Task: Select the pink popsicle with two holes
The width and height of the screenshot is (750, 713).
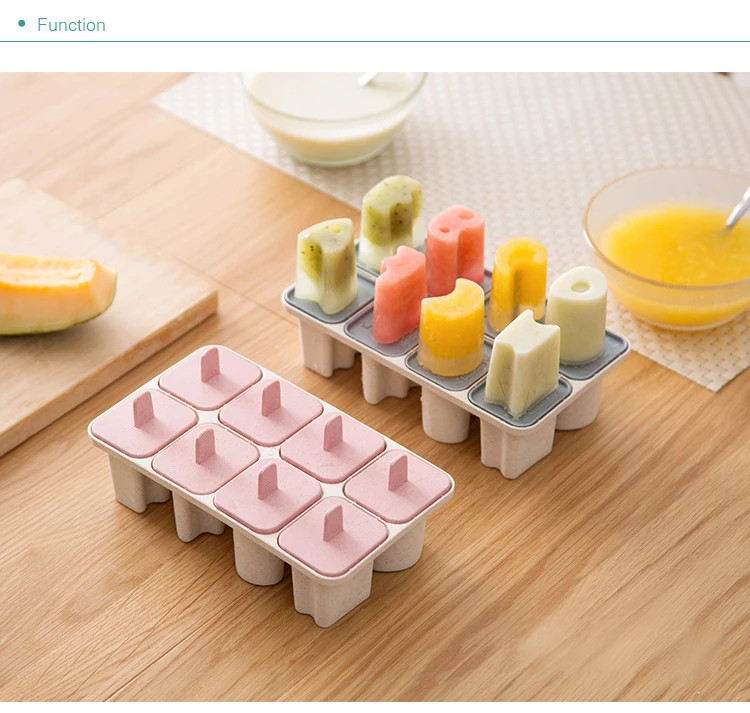Action: (x=455, y=250)
